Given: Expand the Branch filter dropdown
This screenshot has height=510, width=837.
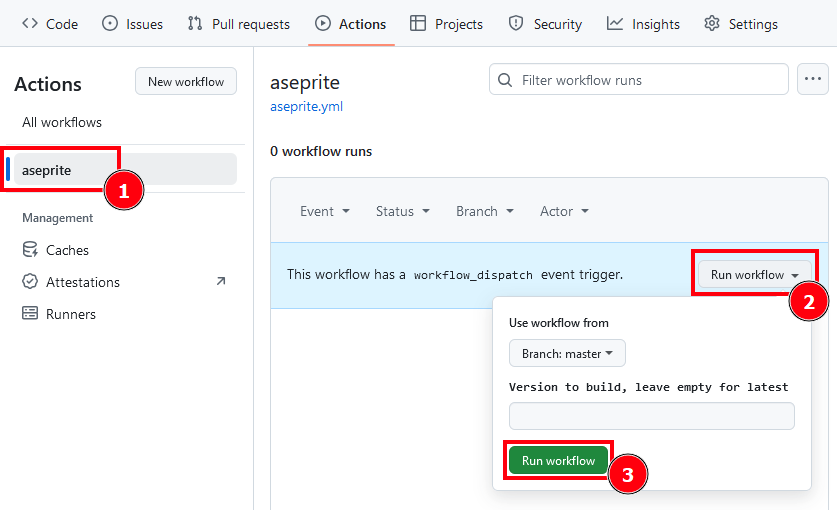Looking at the screenshot, I should [485, 211].
